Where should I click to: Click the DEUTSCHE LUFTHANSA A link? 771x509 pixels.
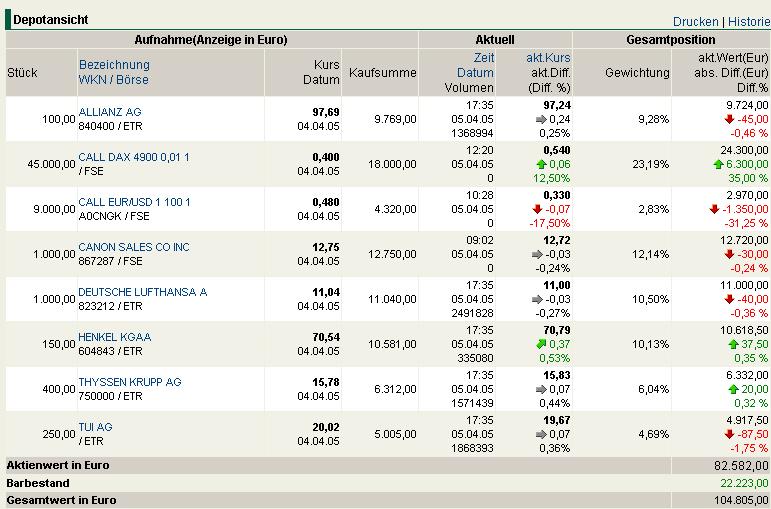[143, 292]
